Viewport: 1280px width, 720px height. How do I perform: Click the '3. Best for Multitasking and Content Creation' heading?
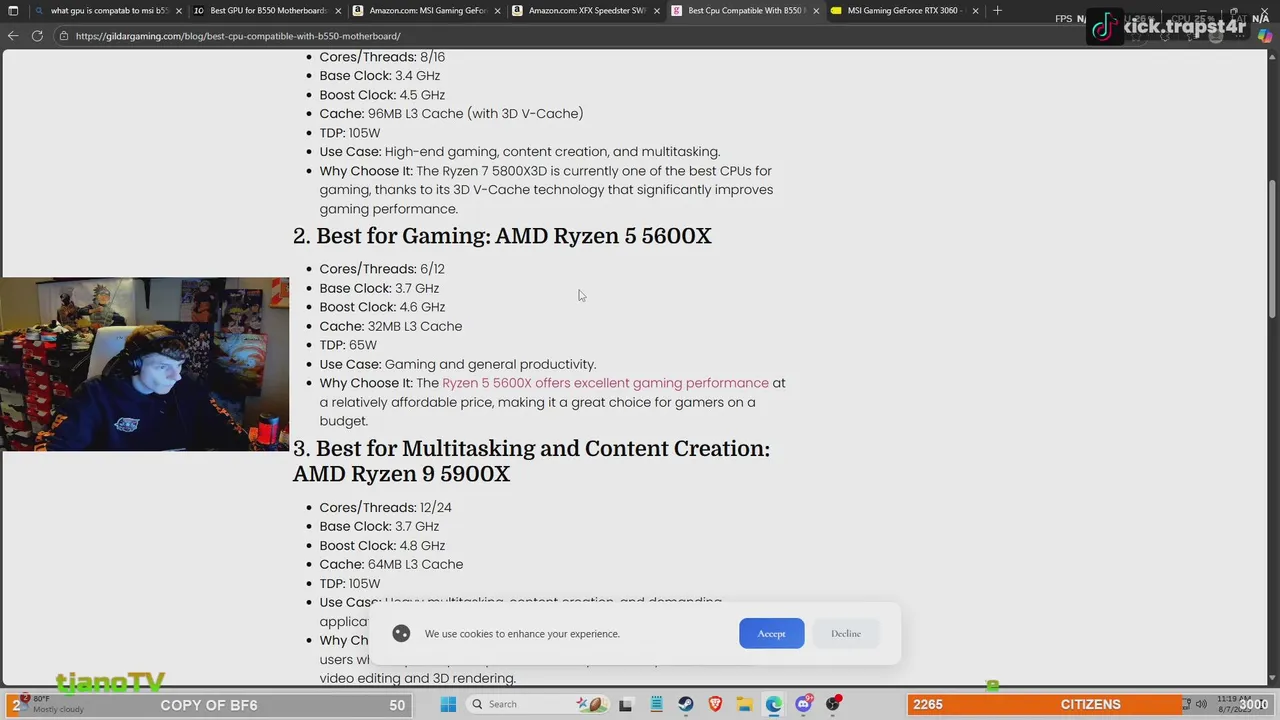(x=531, y=461)
